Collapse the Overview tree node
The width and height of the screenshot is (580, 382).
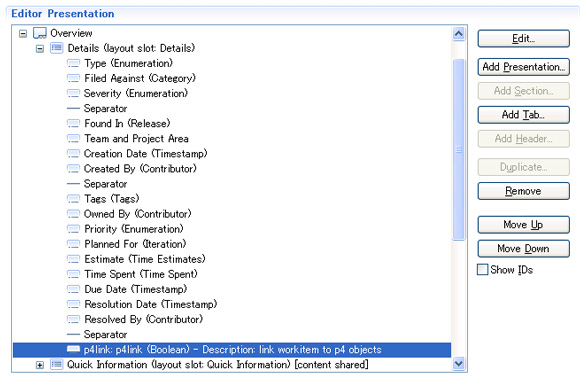click(x=23, y=34)
